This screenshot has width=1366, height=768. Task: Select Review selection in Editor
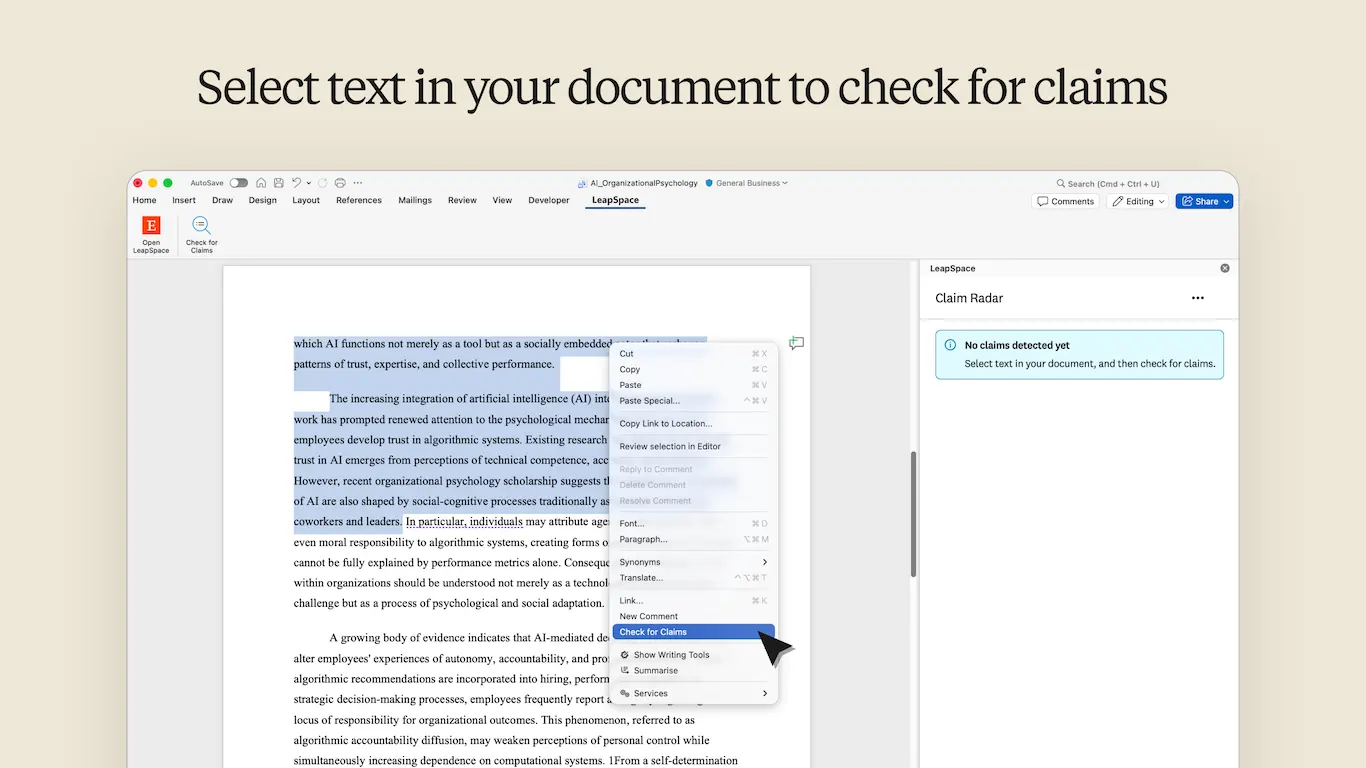coord(694,447)
